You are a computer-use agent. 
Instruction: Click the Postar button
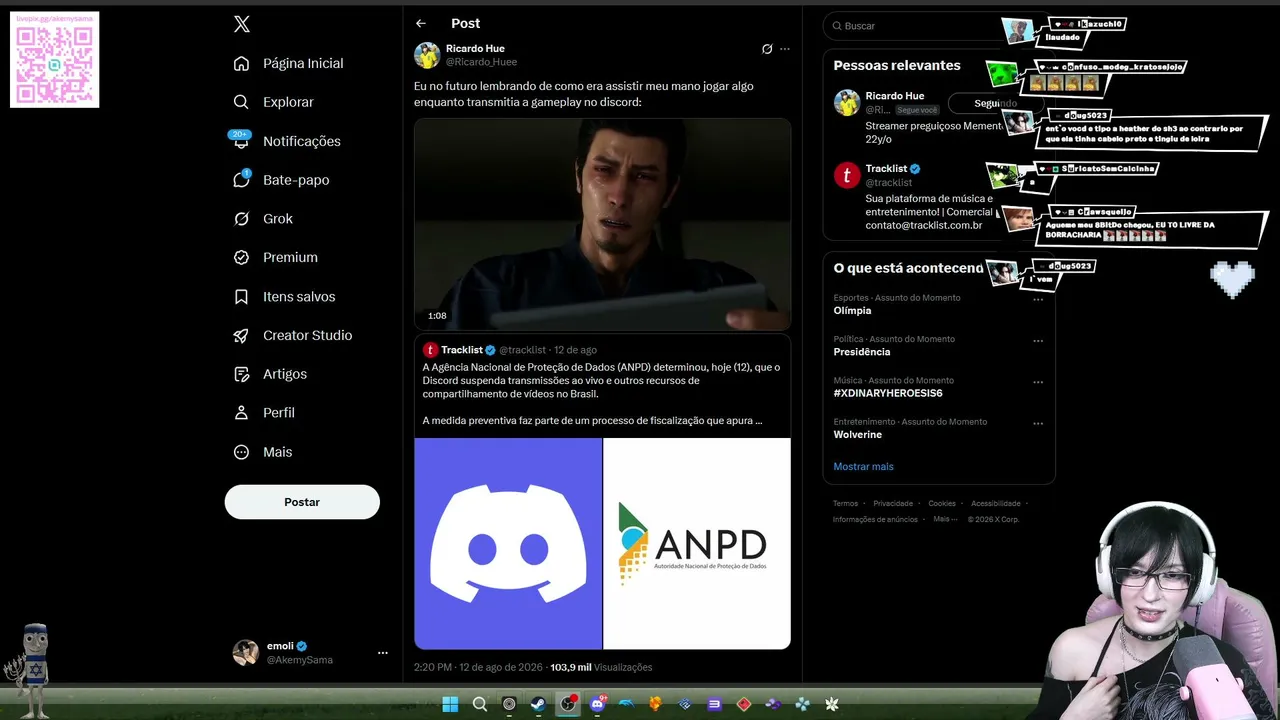(302, 502)
